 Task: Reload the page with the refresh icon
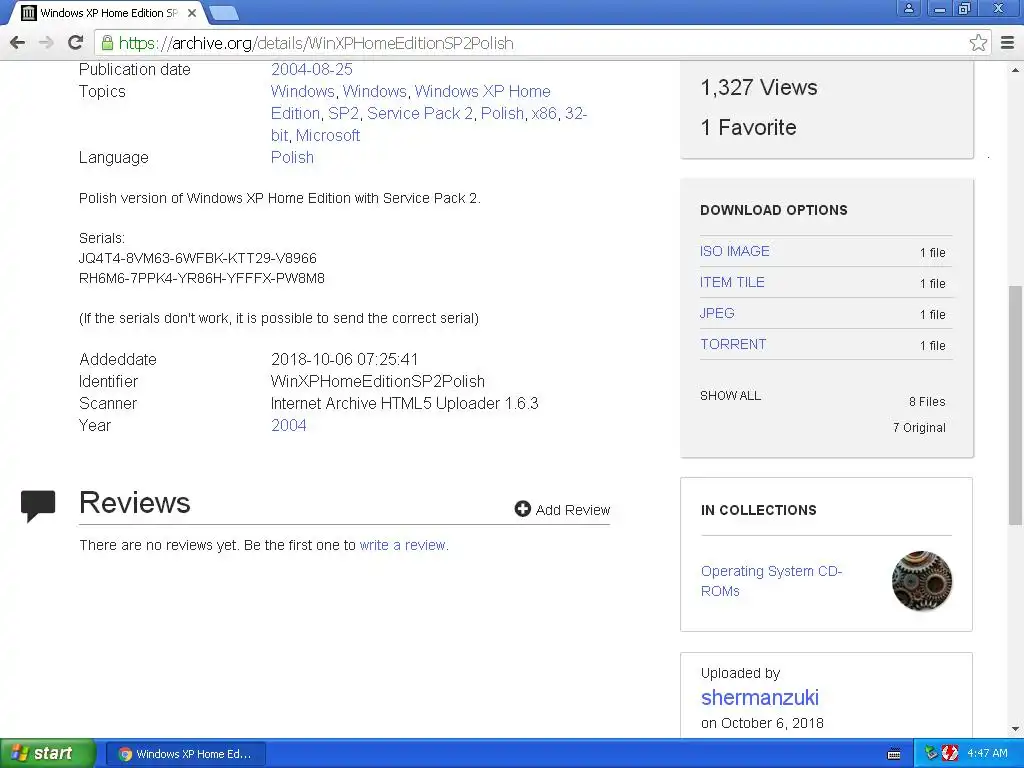(75, 43)
